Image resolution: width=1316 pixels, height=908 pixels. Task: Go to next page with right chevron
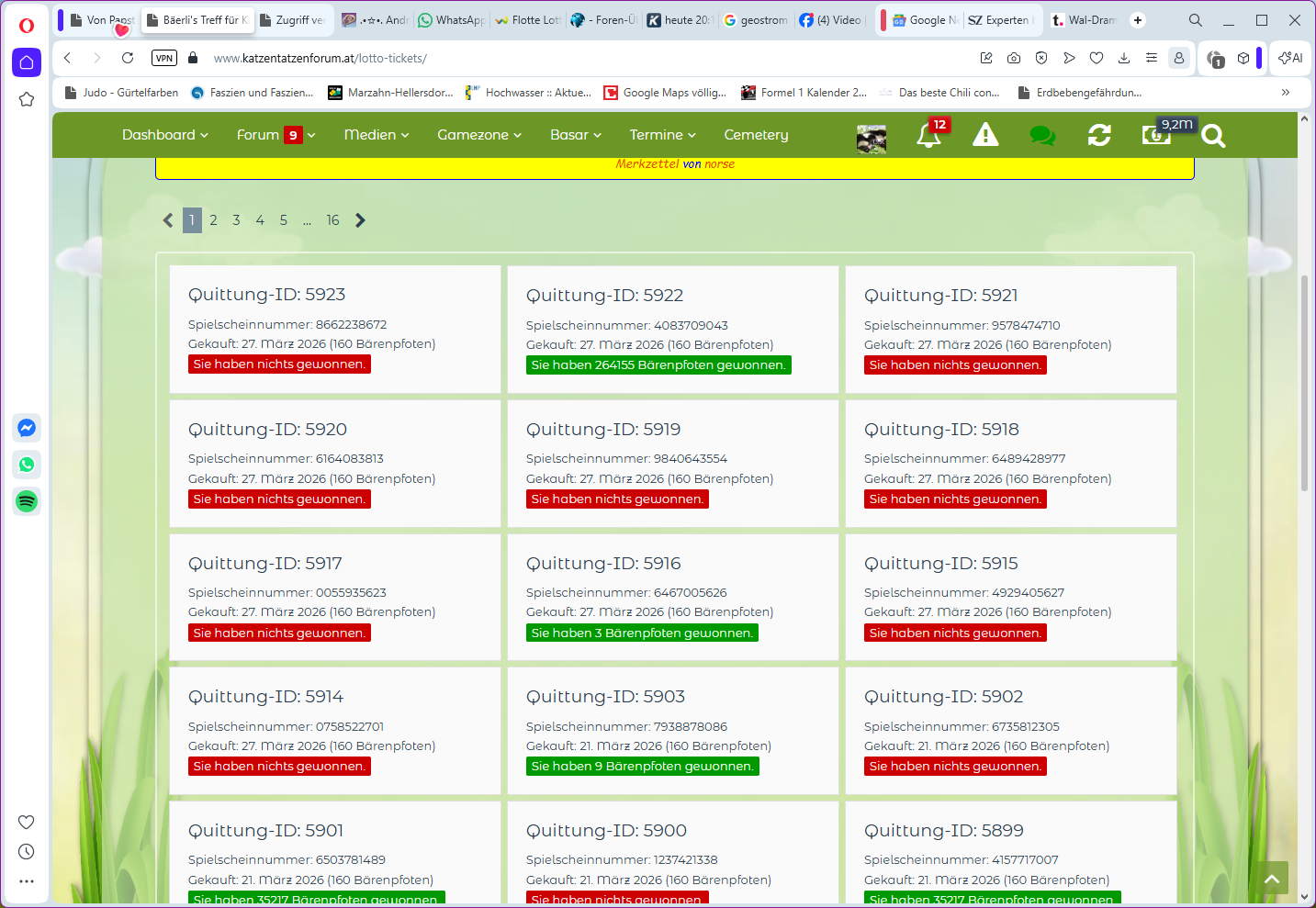(x=360, y=220)
